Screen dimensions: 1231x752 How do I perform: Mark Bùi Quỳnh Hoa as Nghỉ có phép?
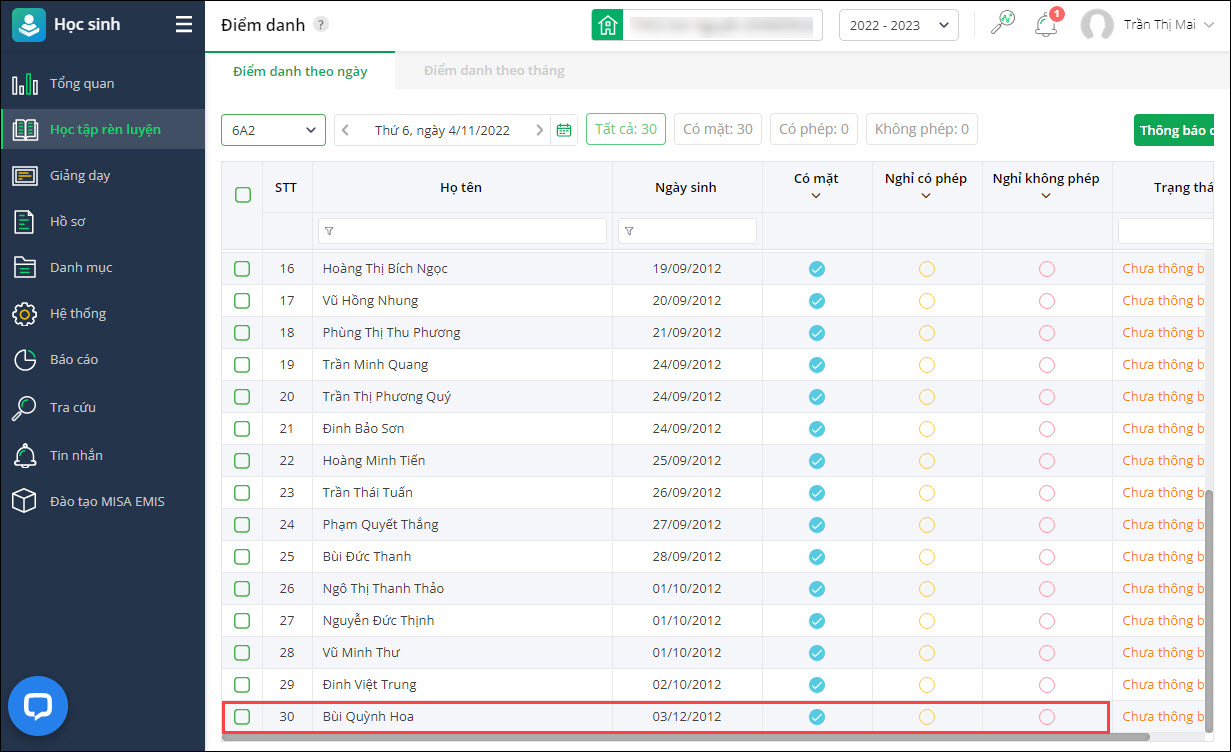pyautogui.click(x=926, y=716)
